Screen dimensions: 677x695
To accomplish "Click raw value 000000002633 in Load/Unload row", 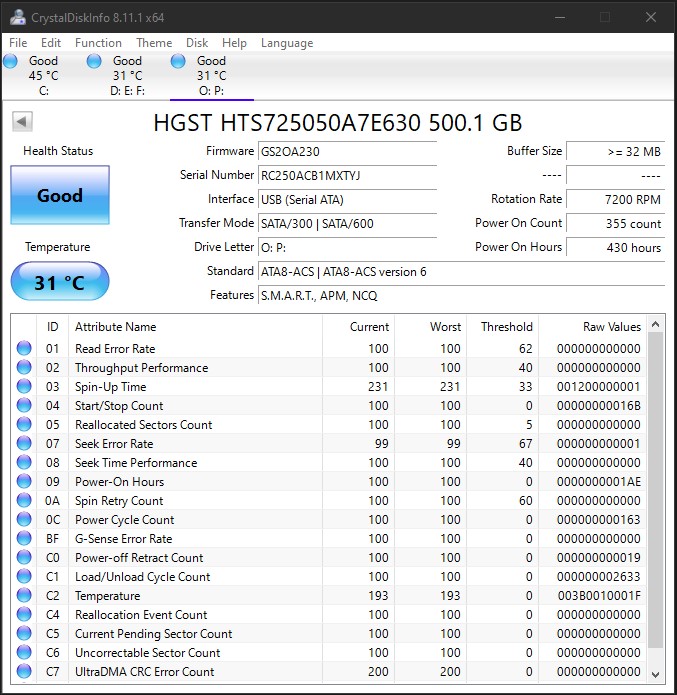I will click(x=599, y=576).
